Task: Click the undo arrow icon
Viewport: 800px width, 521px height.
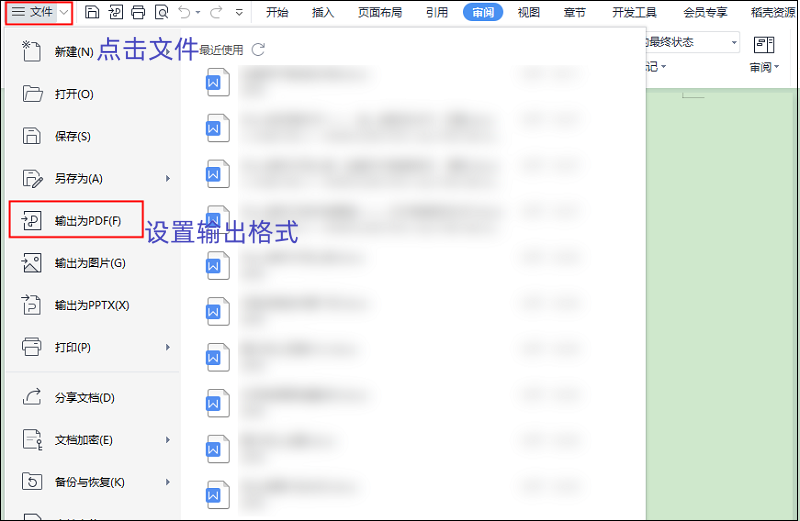Action: point(185,12)
